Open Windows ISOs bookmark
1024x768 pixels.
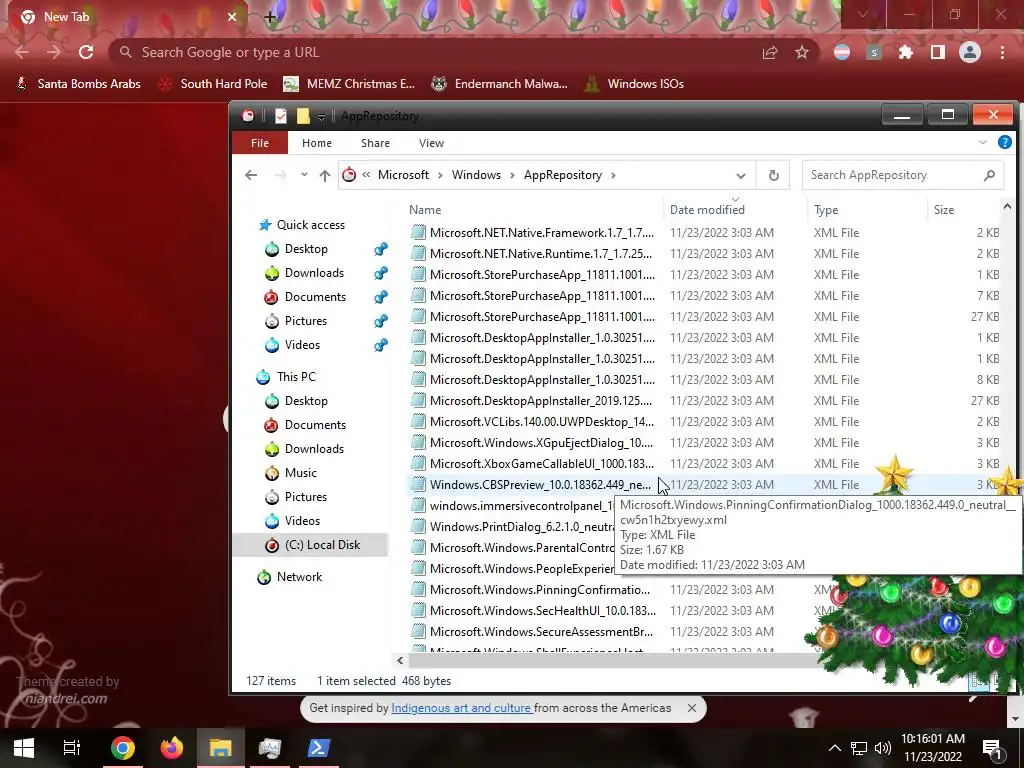(x=635, y=84)
